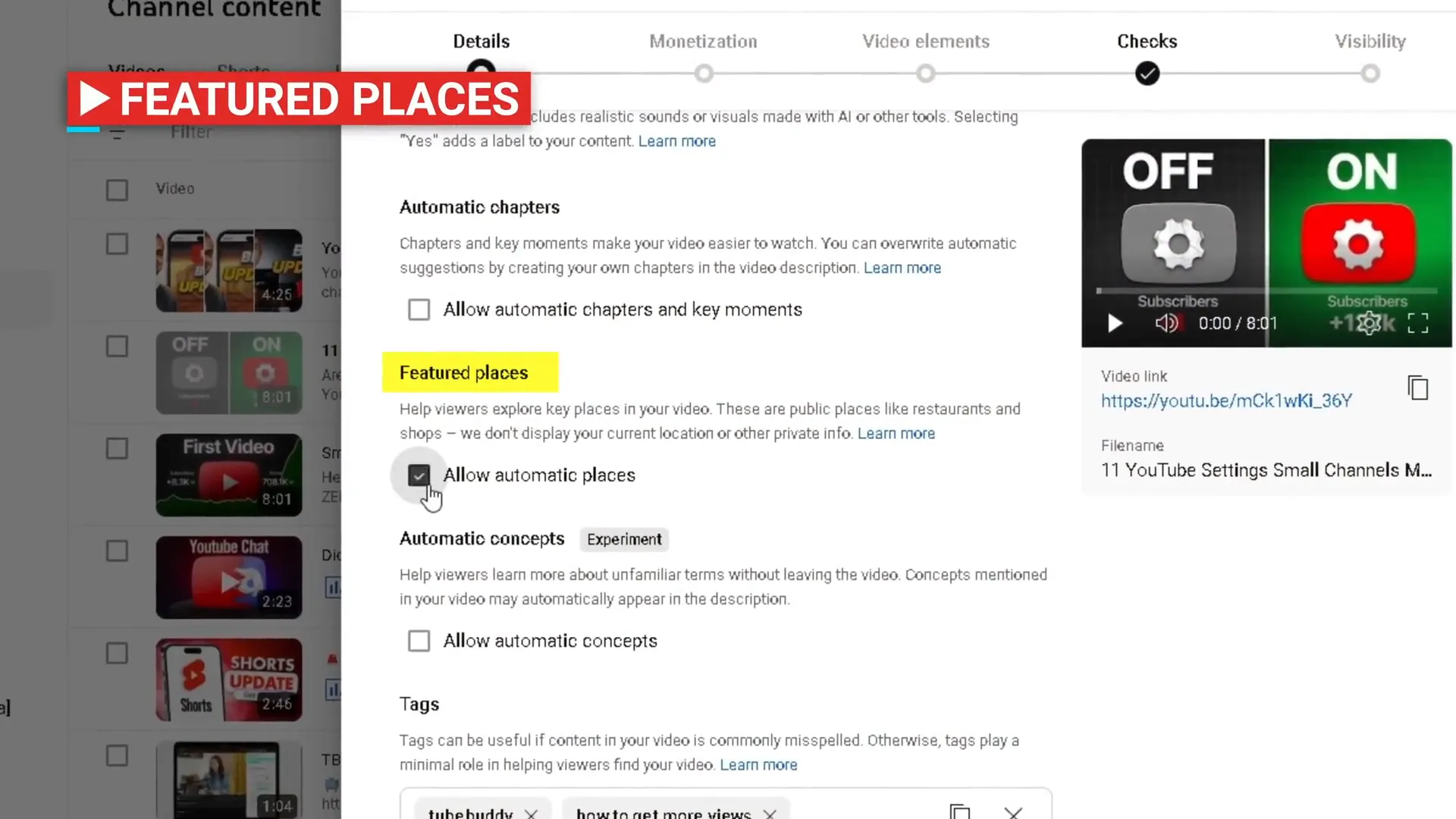The image size is (1456, 819).
Task: Enter fullscreen in the video preview
Action: coord(1417,323)
